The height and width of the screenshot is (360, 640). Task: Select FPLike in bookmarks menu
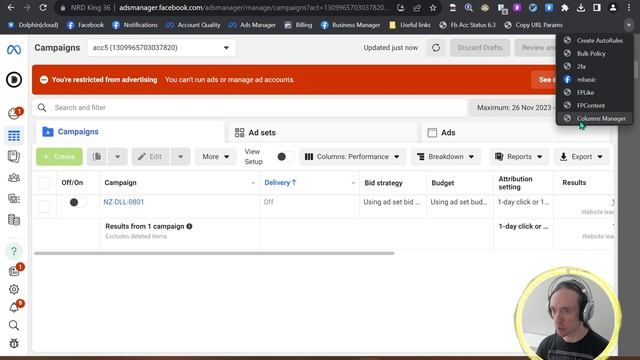coord(594,93)
